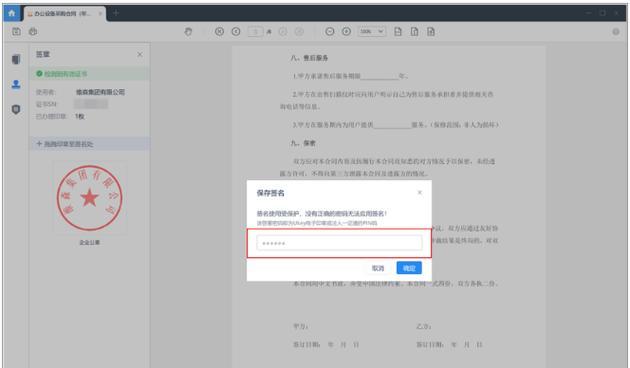Click the page icon right after zoom dropdown
The width and height of the screenshot is (630, 368).
pos(398,31)
